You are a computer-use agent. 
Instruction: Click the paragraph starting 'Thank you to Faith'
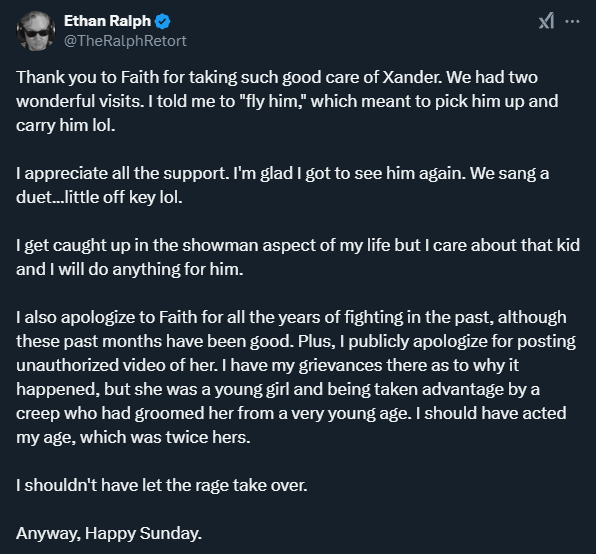[287, 101]
